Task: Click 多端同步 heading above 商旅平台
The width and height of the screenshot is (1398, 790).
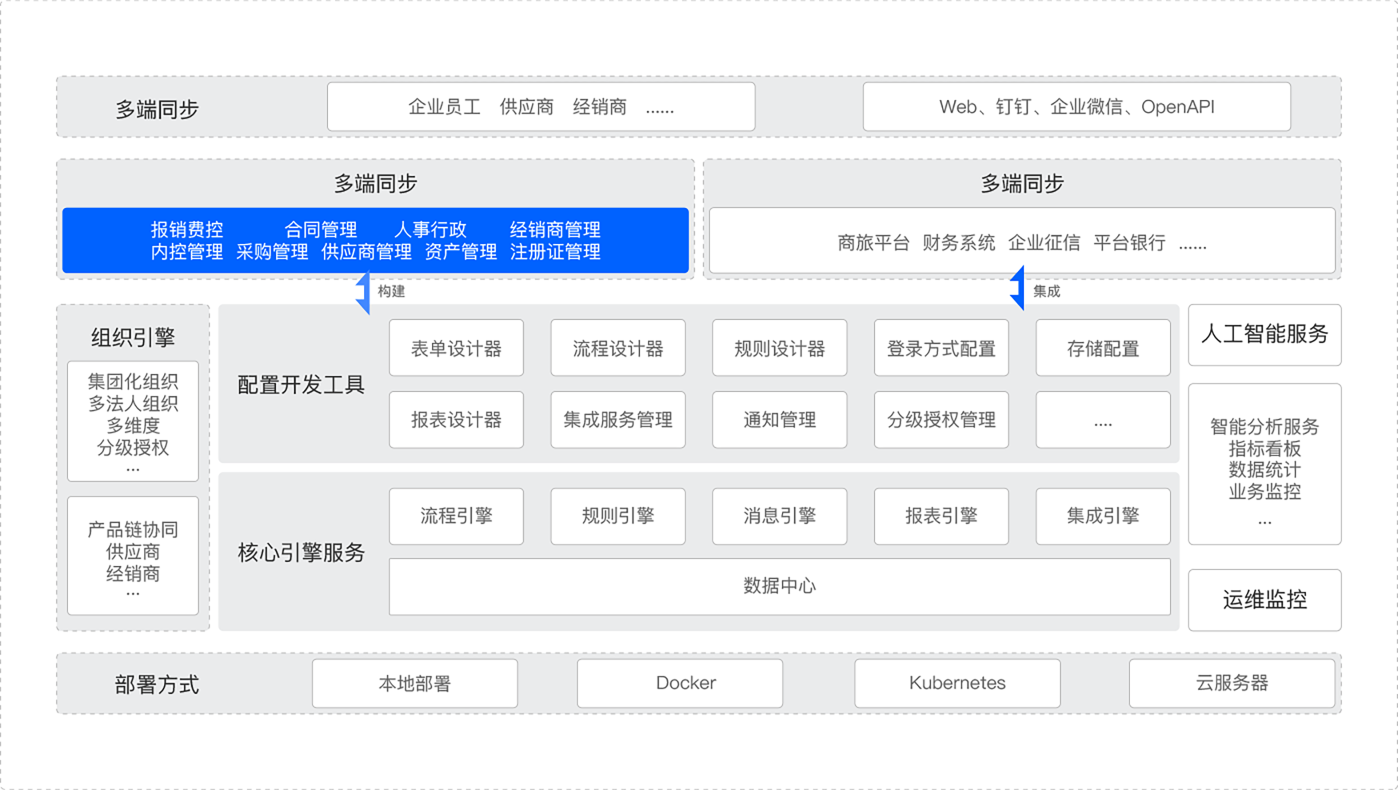Action: [x=1022, y=184]
